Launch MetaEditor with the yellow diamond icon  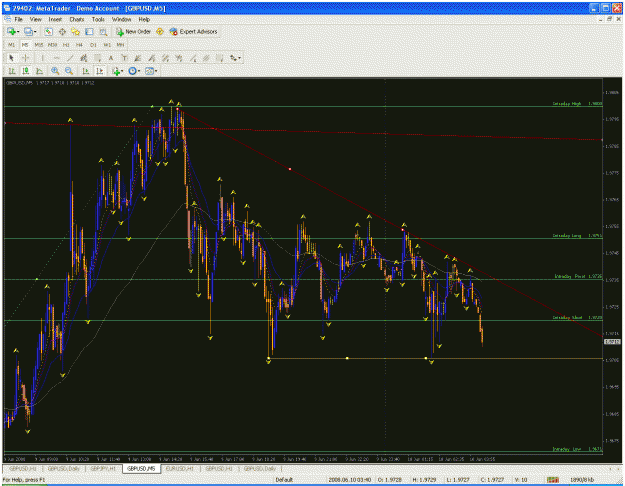[160, 31]
